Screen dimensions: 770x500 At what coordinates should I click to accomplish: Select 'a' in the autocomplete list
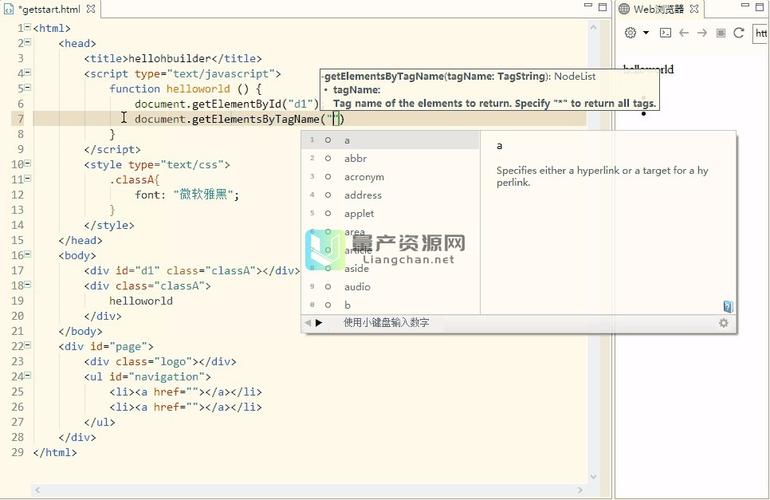390,140
